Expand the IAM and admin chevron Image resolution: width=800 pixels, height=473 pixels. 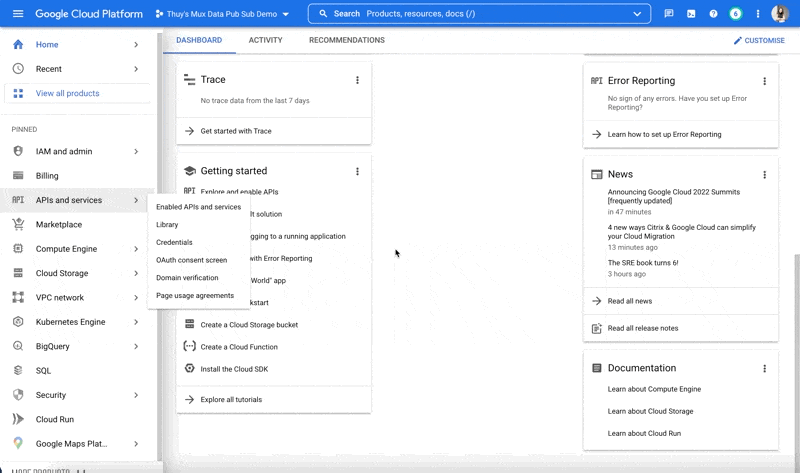136,151
